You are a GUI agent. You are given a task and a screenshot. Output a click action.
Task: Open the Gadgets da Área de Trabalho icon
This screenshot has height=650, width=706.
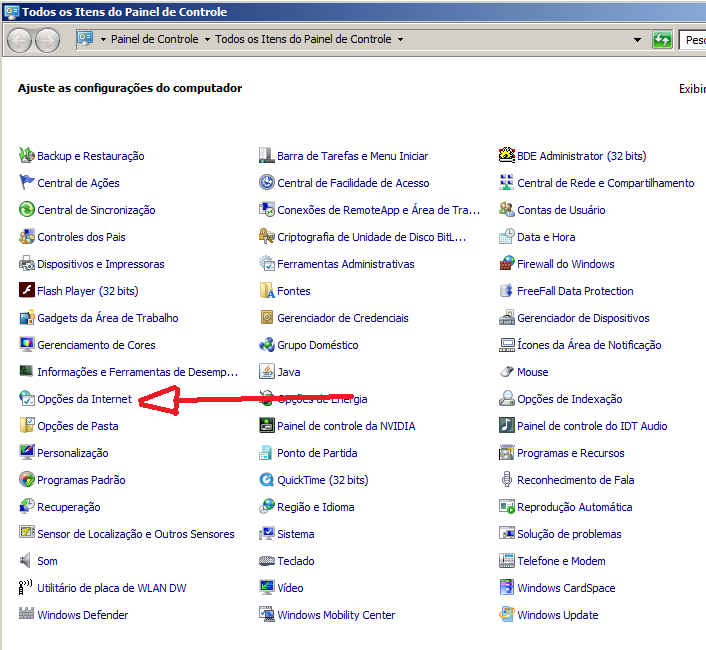click(27, 317)
